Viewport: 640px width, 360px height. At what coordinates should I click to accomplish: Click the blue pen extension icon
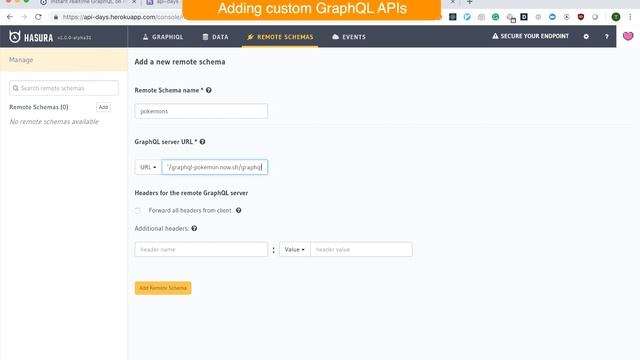point(467,17)
